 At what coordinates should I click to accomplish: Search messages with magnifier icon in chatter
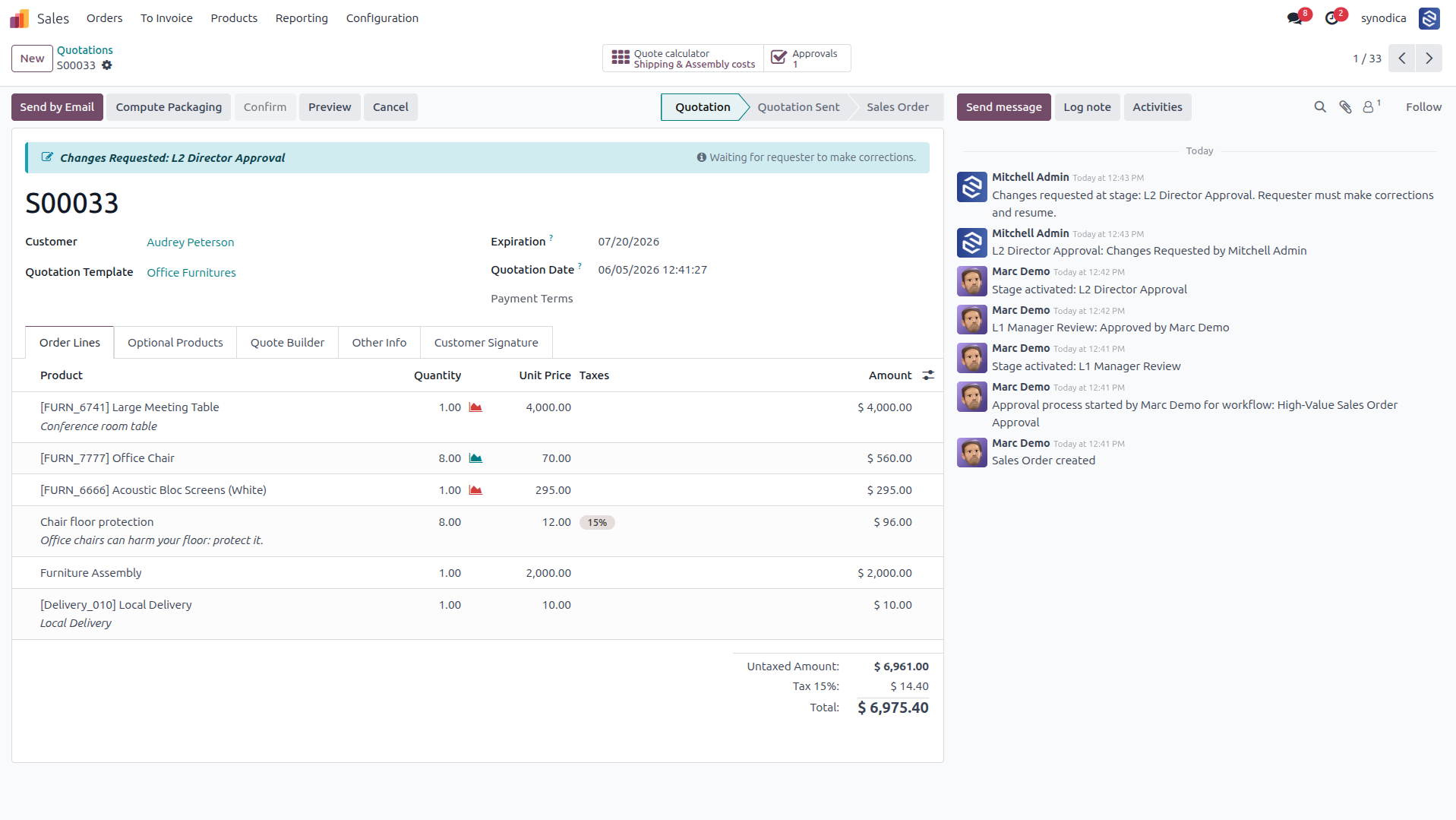coord(1320,107)
